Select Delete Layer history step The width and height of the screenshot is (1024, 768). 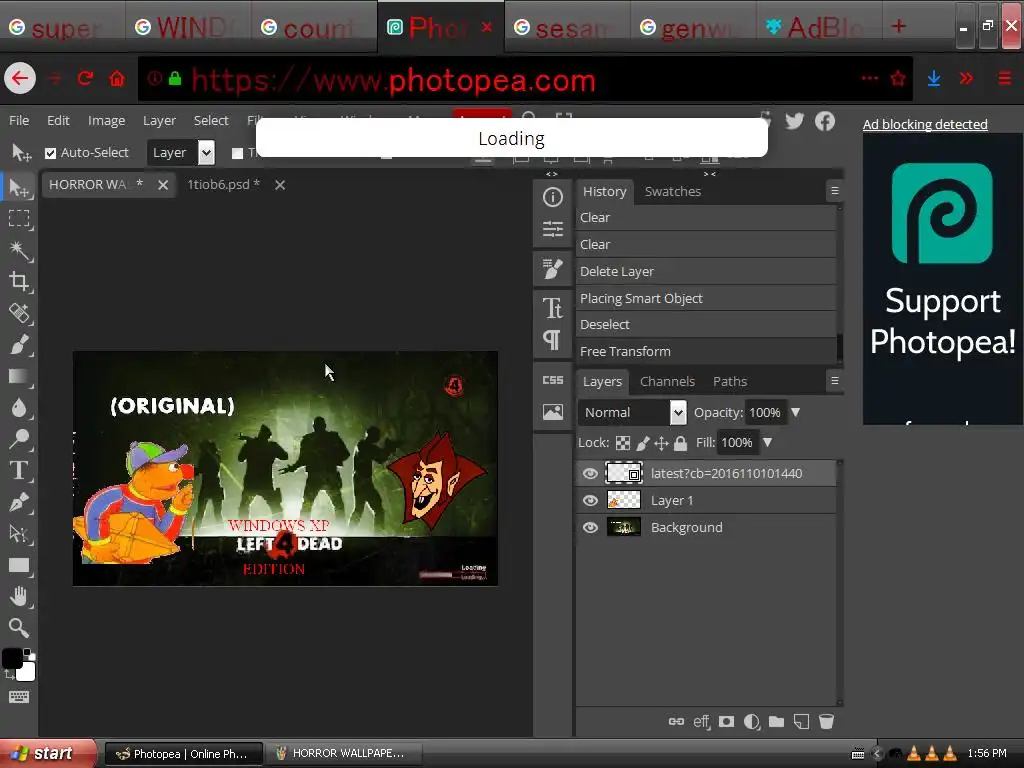tap(706, 271)
